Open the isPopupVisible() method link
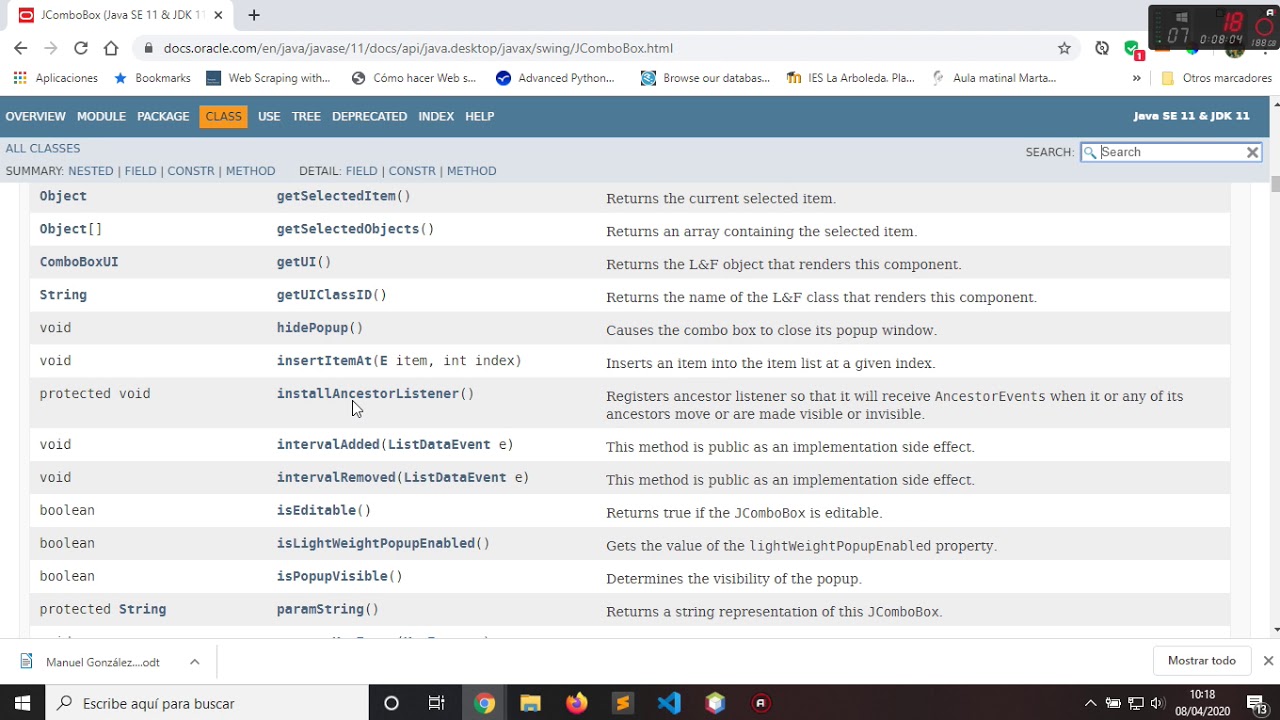1280x720 pixels. pos(339,576)
